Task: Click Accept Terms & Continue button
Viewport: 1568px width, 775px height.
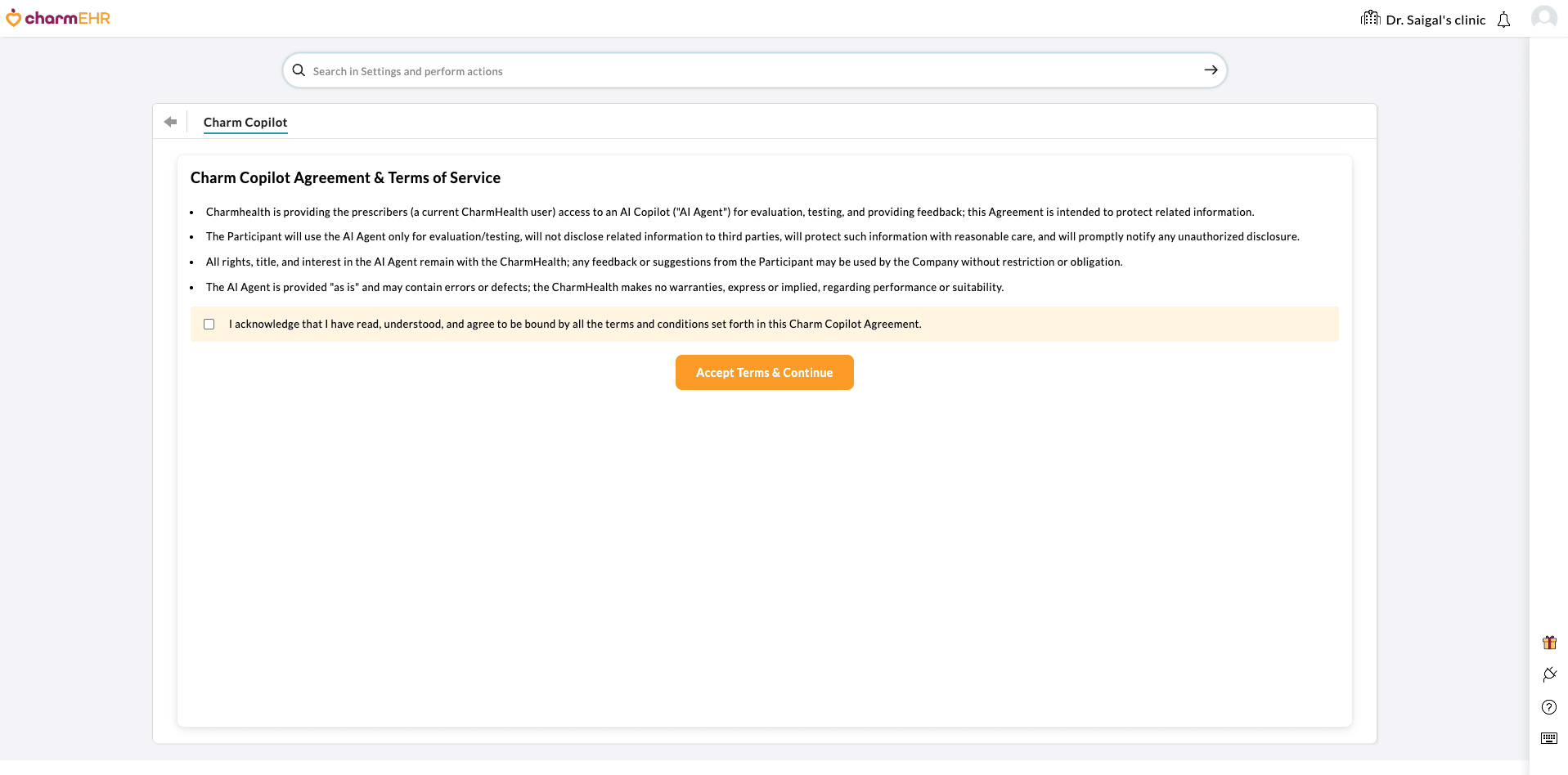Action: click(765, 373)
